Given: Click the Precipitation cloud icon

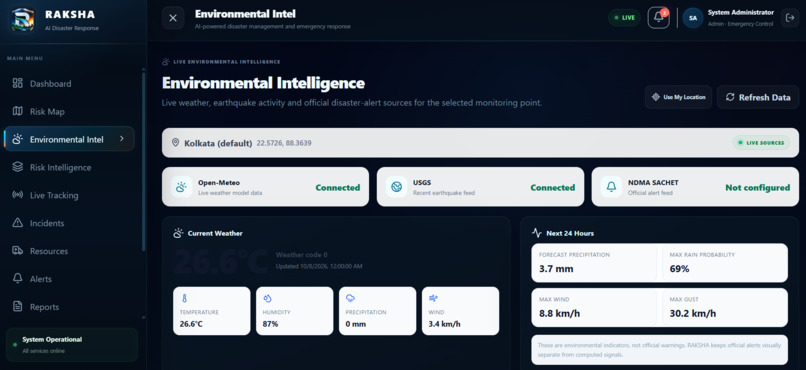Looking at the screenshot, I should pos(350,298).
